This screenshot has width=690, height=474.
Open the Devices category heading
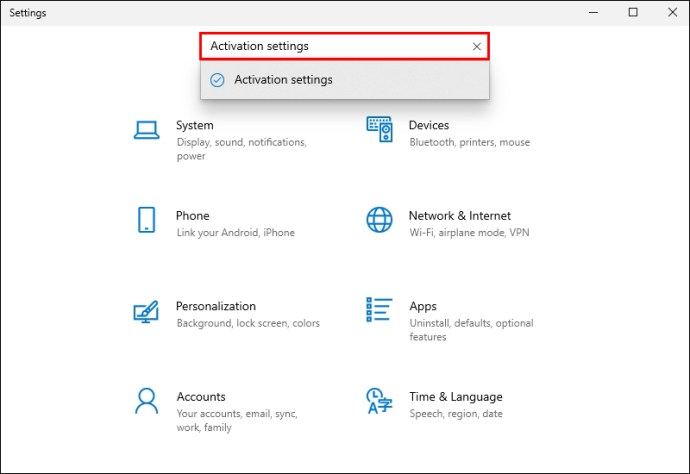coord(429,125)
